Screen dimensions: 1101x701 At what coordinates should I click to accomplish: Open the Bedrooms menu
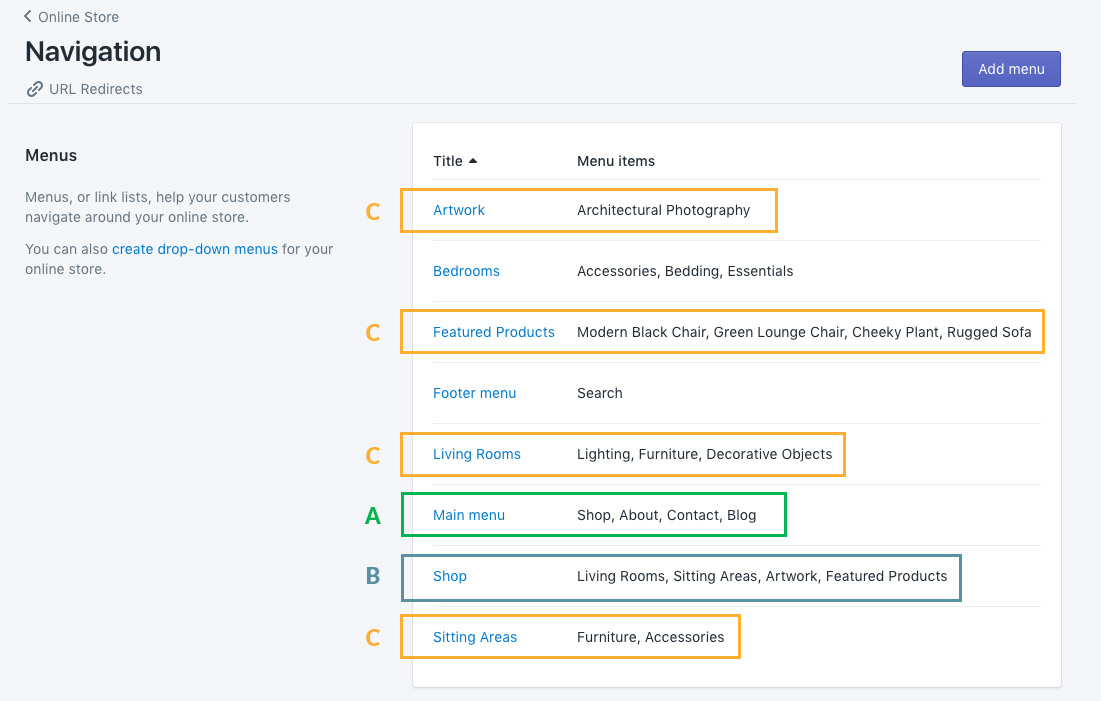[466, 271]
